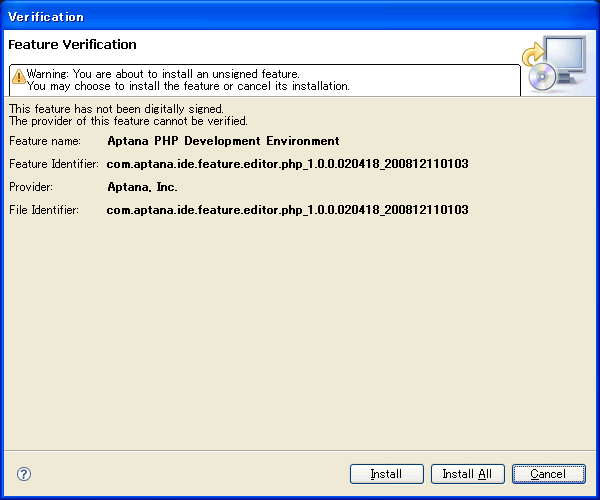The height and width of the screenshot is (500, 600).
Task: Select the 'Aptana PHP Development Environment' feature name
Action: (x=223, y=141)
